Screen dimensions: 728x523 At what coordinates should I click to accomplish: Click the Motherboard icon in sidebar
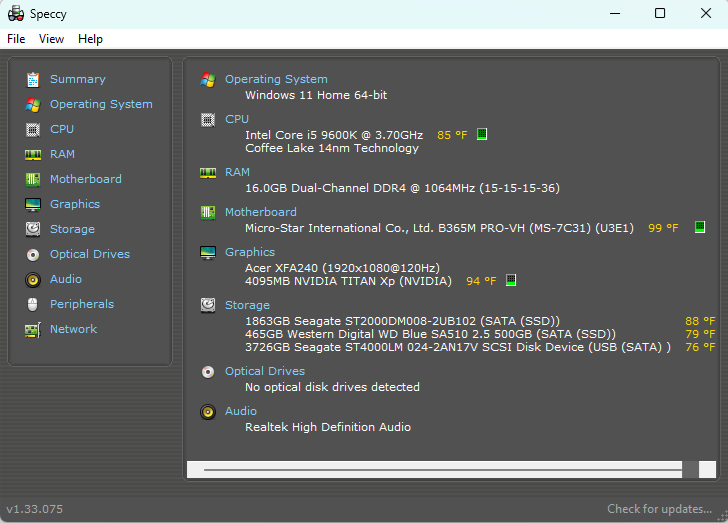[32, 179]
